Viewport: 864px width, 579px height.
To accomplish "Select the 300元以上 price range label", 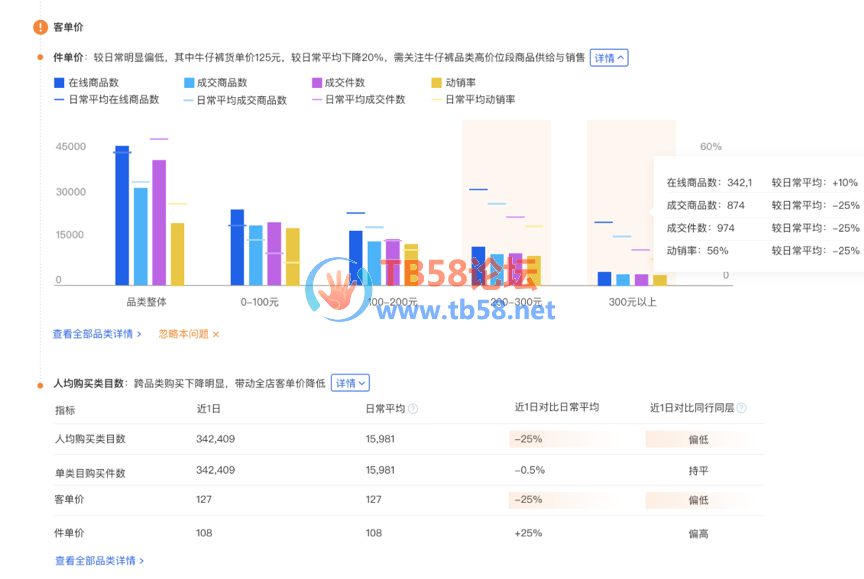I will click(x=633, y=301).
